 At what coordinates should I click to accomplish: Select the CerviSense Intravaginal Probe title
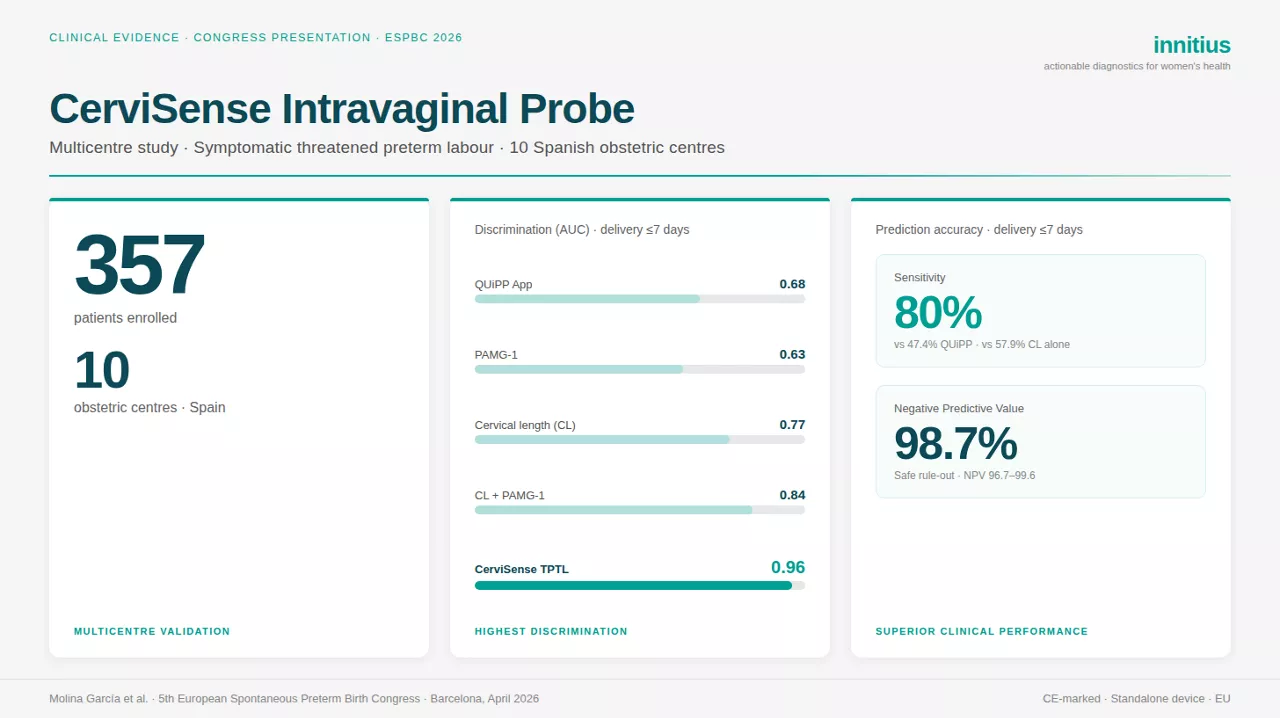342,109
